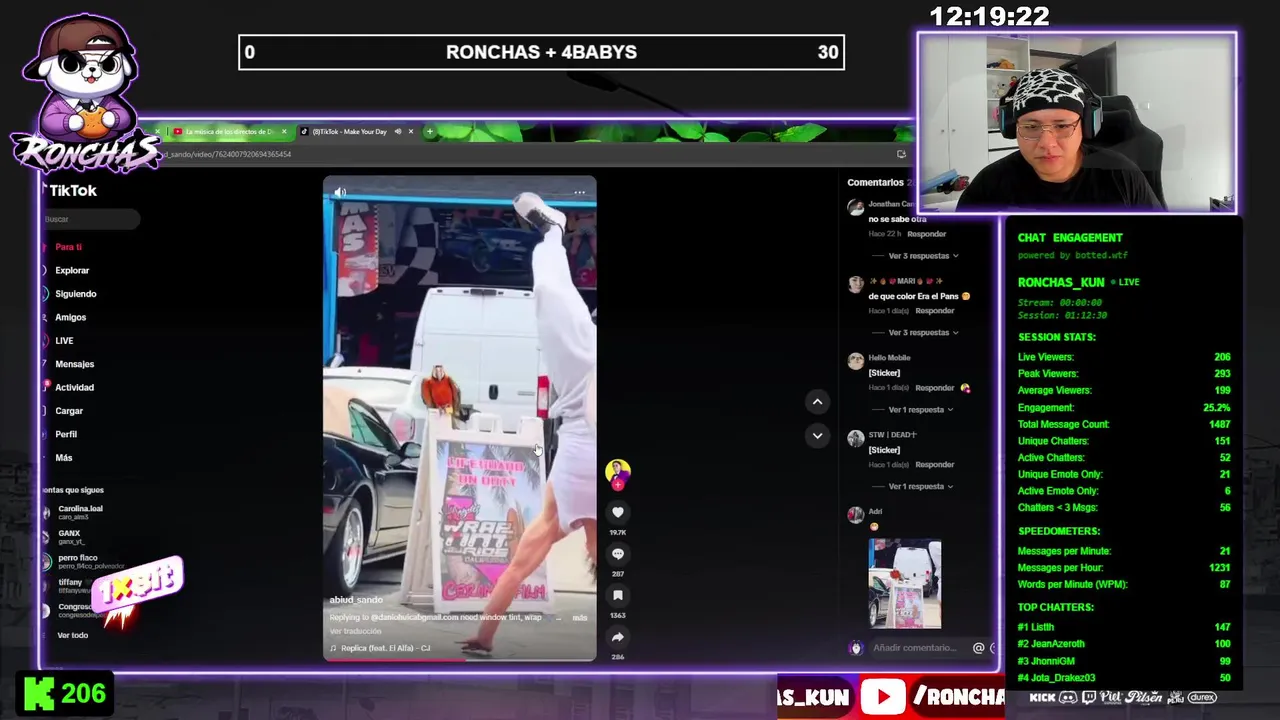Mute the TikTok tab via its speaker icon

click(x=398, y=131)
